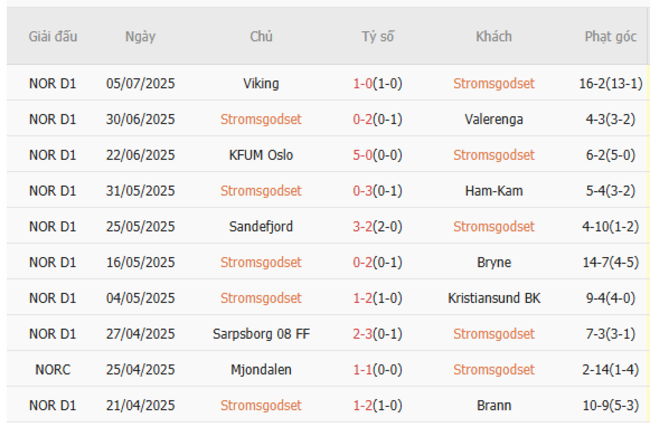Open the Valerenga team link
The image size is (650, 427).
pyautogui.click(x=493, y=119)
